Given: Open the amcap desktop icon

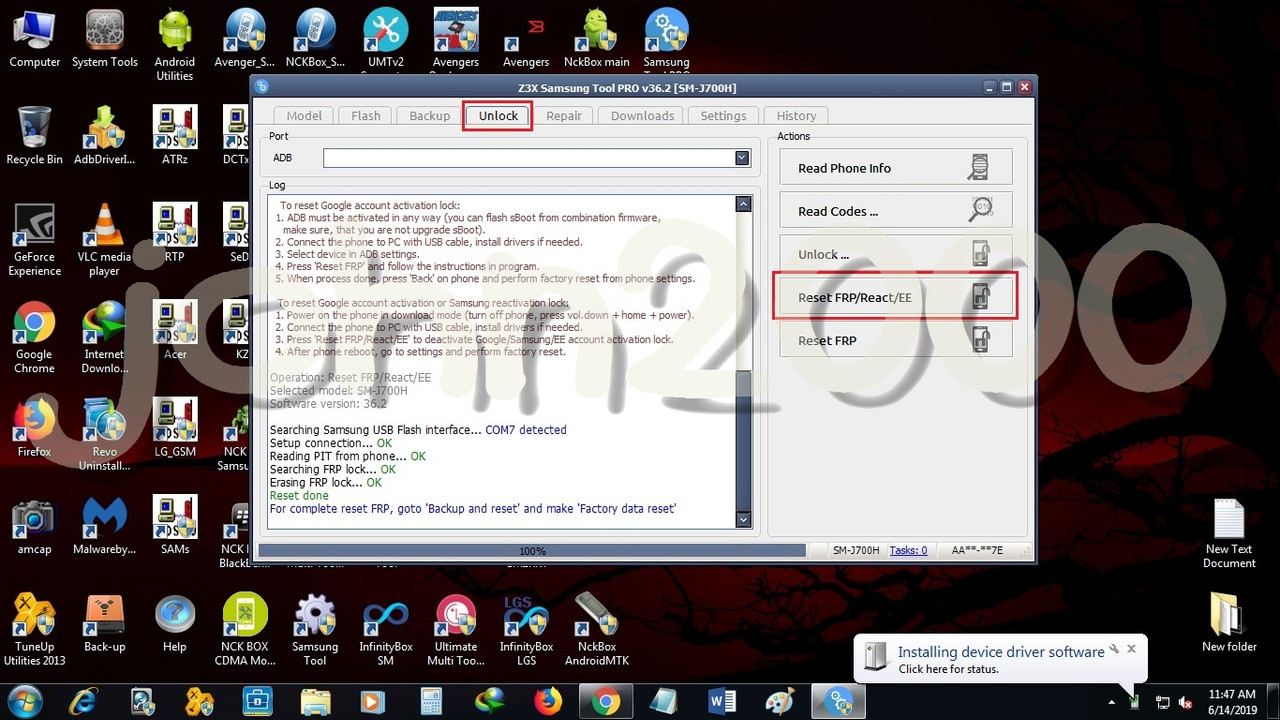Looking at the screenshot, I should coord(34,526).
